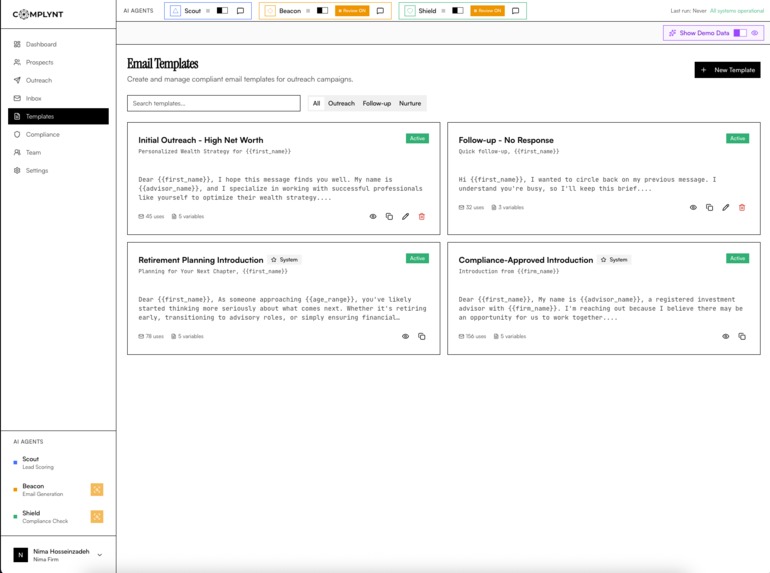770x573 pixels.
Task: Select the Follow-up filter tab
Action: click(x=377, y=104)
